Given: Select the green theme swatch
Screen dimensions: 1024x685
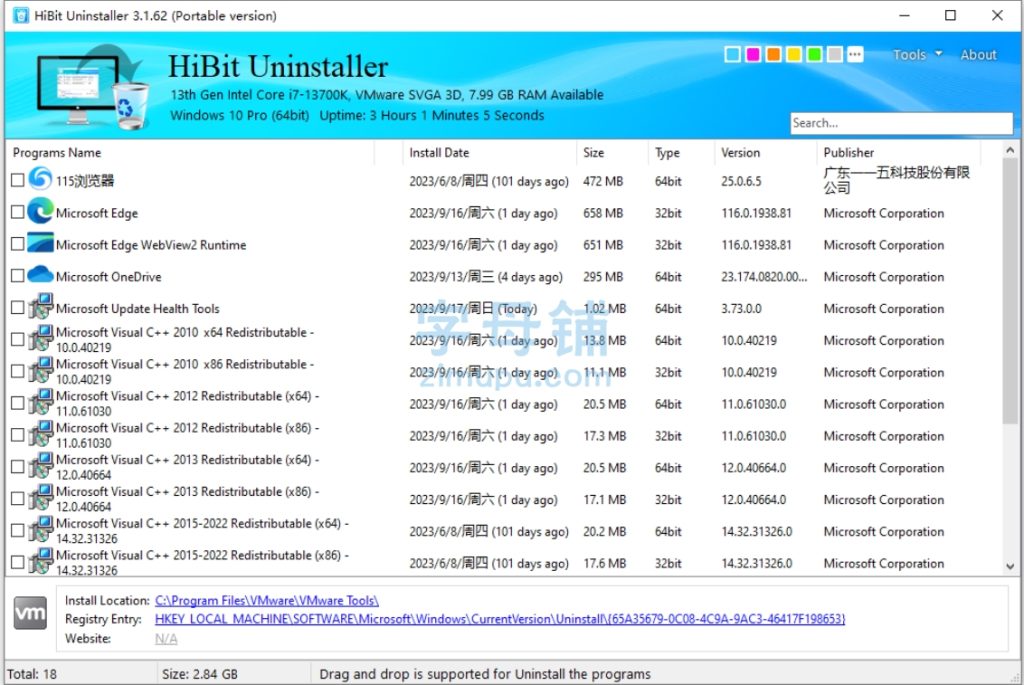Looking at the screenshot, I should [x=814, y=54].
